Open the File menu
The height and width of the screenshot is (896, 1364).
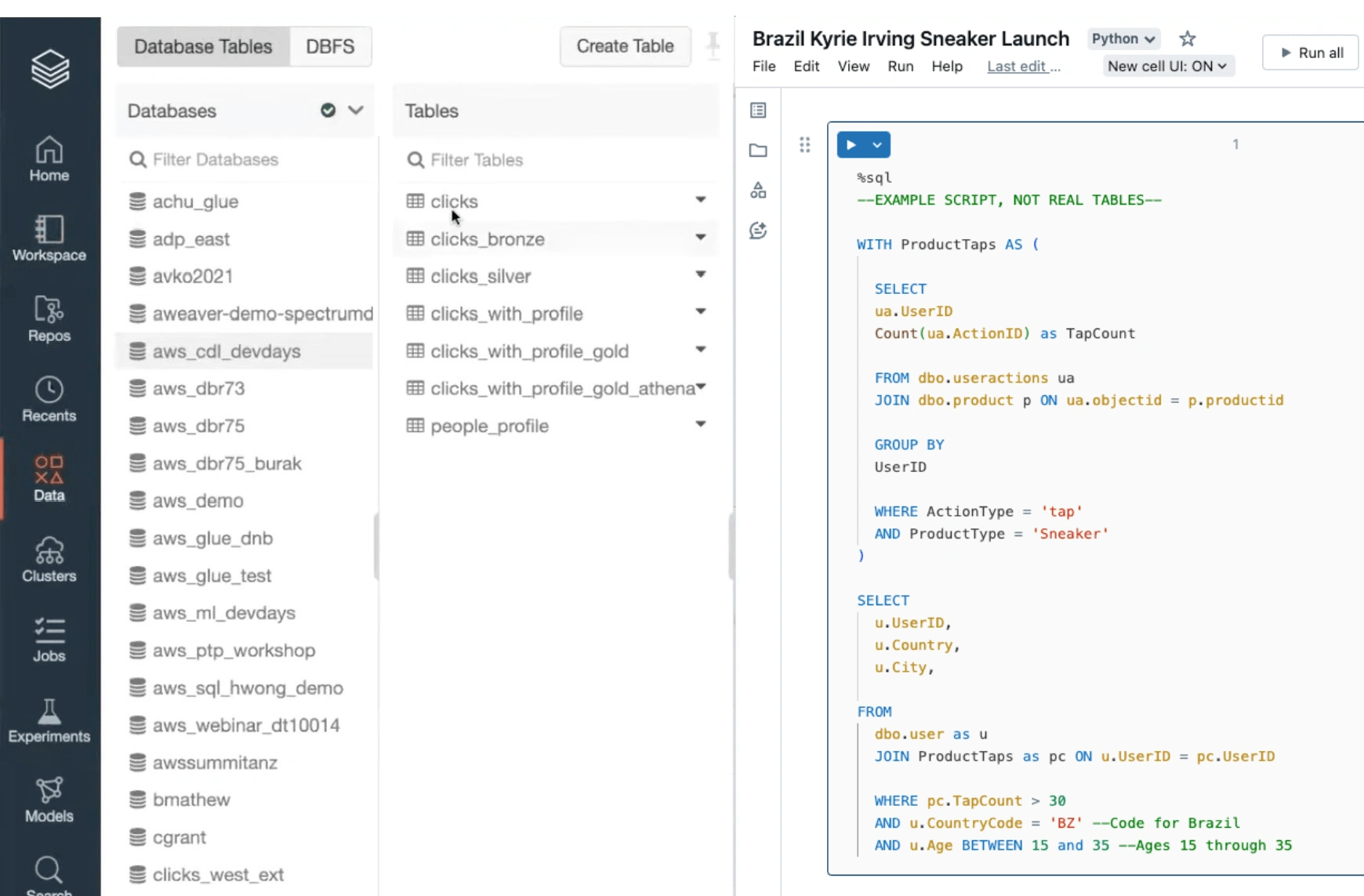[x=764, y=66]
